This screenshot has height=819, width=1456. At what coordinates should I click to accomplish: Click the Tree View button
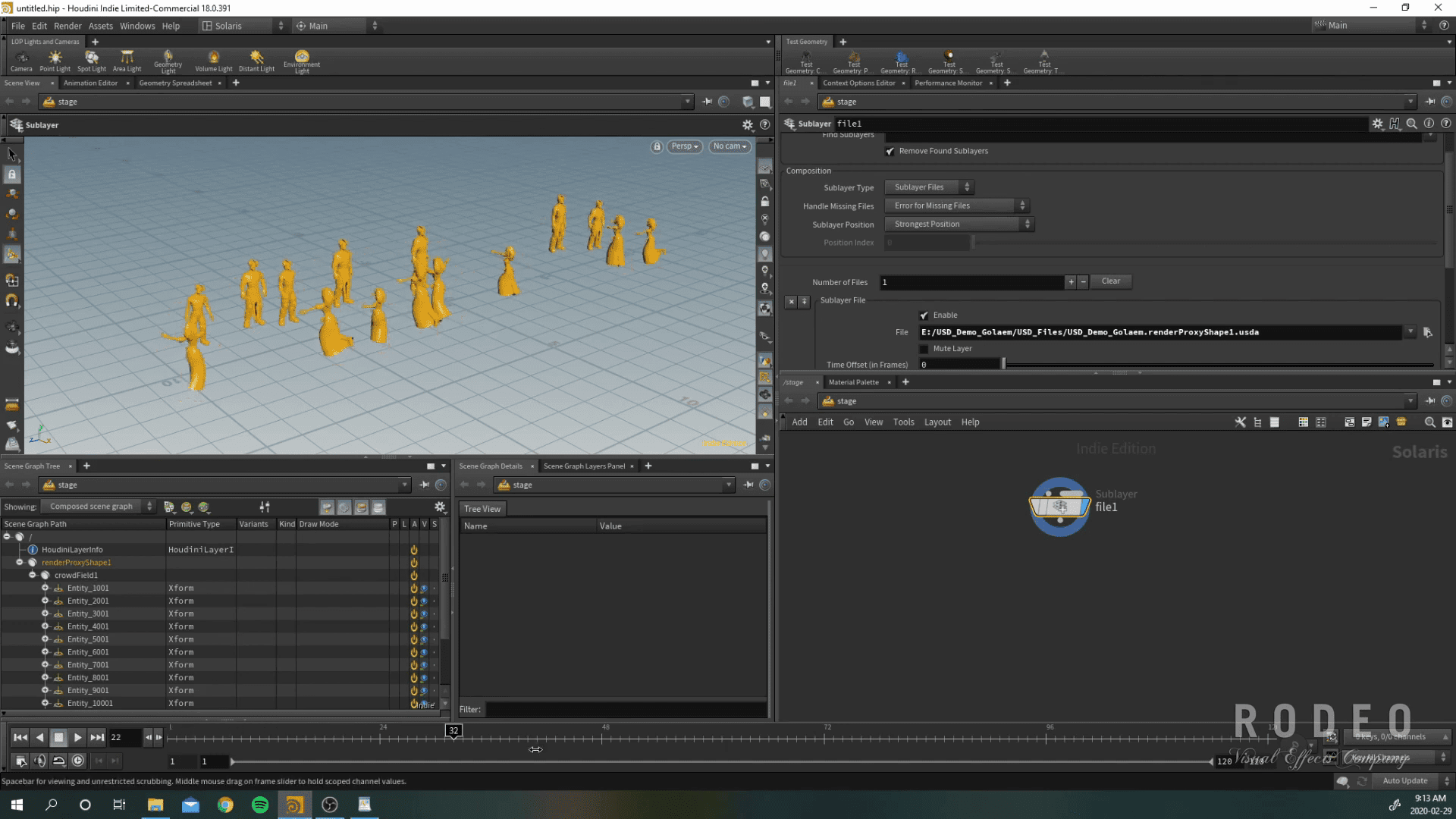click(482, 509)
